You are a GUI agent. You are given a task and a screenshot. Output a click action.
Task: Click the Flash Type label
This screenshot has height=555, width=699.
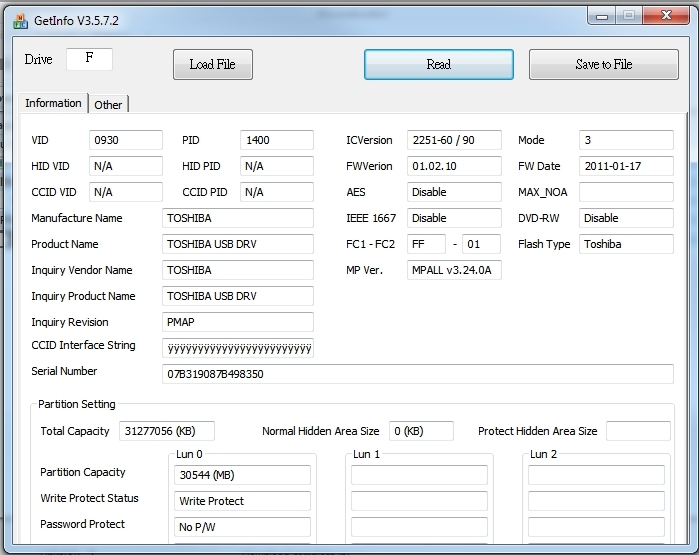(x=544, y=244)
